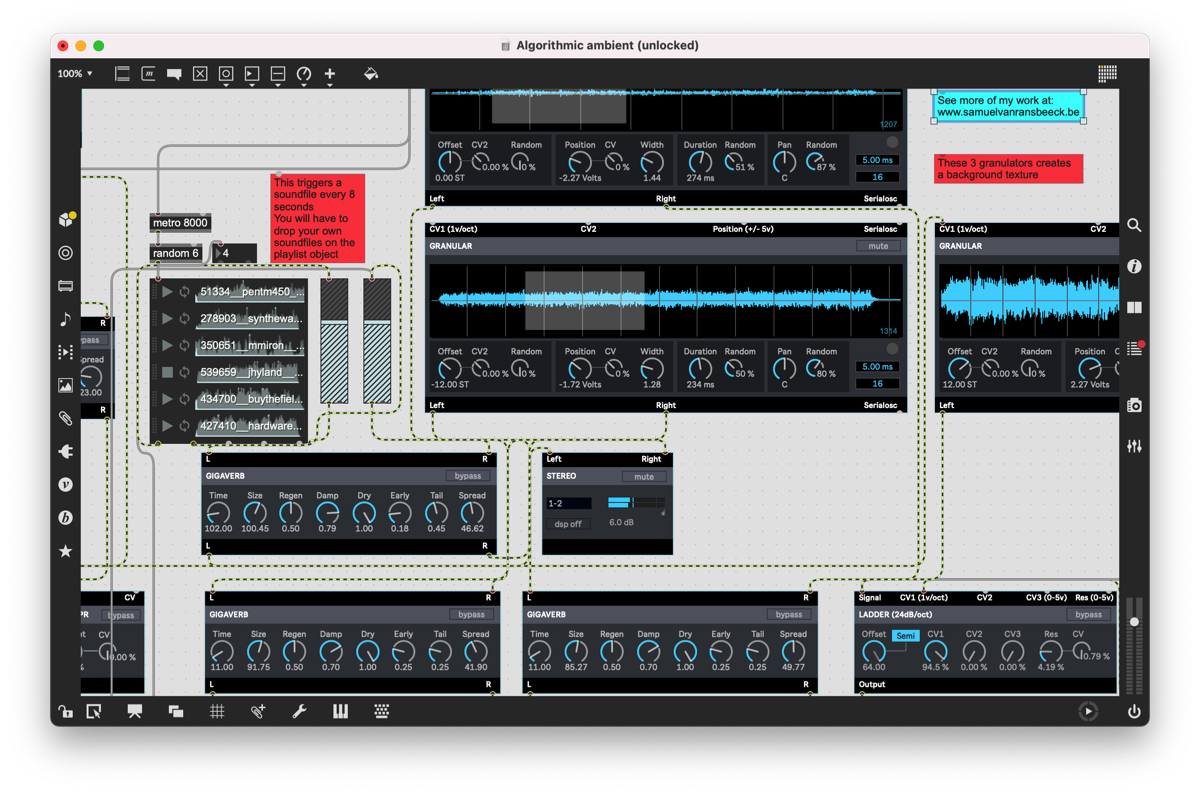Select the metro 8000 object
This screenshot has height=792, width=1200.
tap(181, 223)
